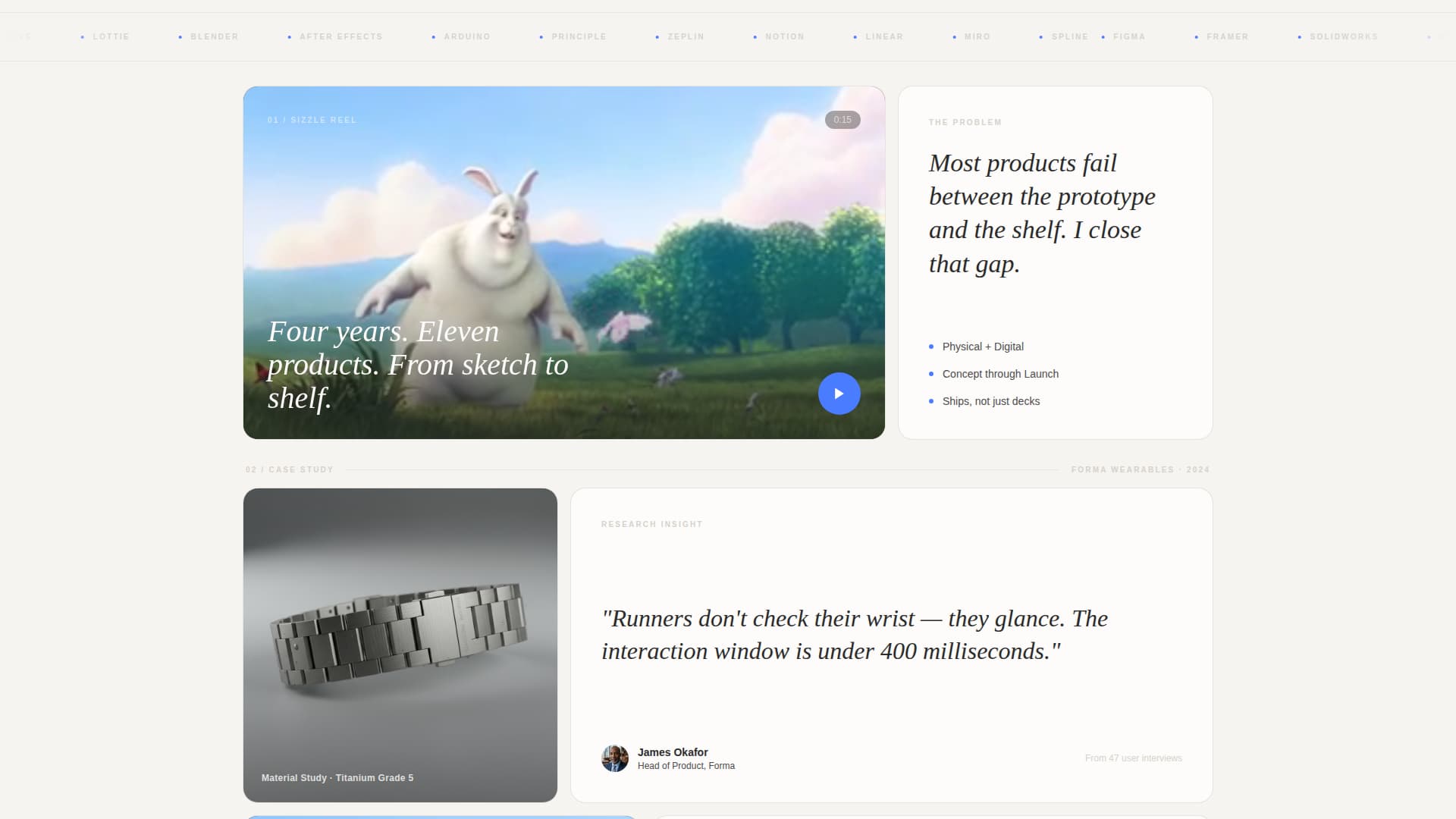1456x819 pixels.
Task: Click 'From 47 user interviews' note
Action: point(1134,758)
